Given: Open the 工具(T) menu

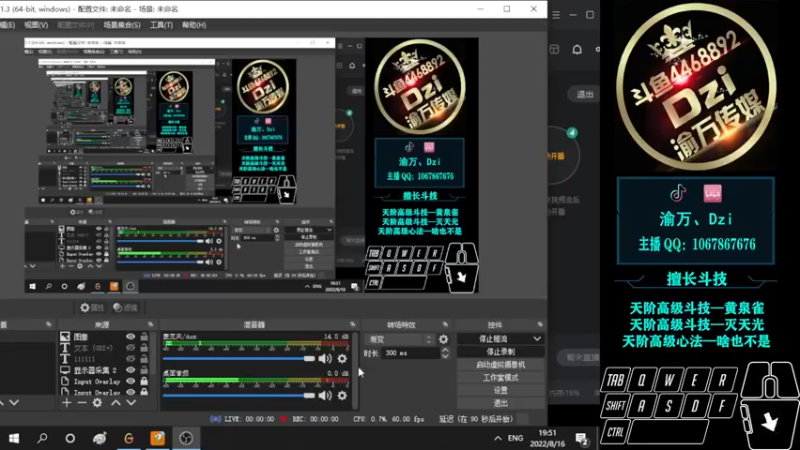Looking at the screenshot, I should 161,24.
